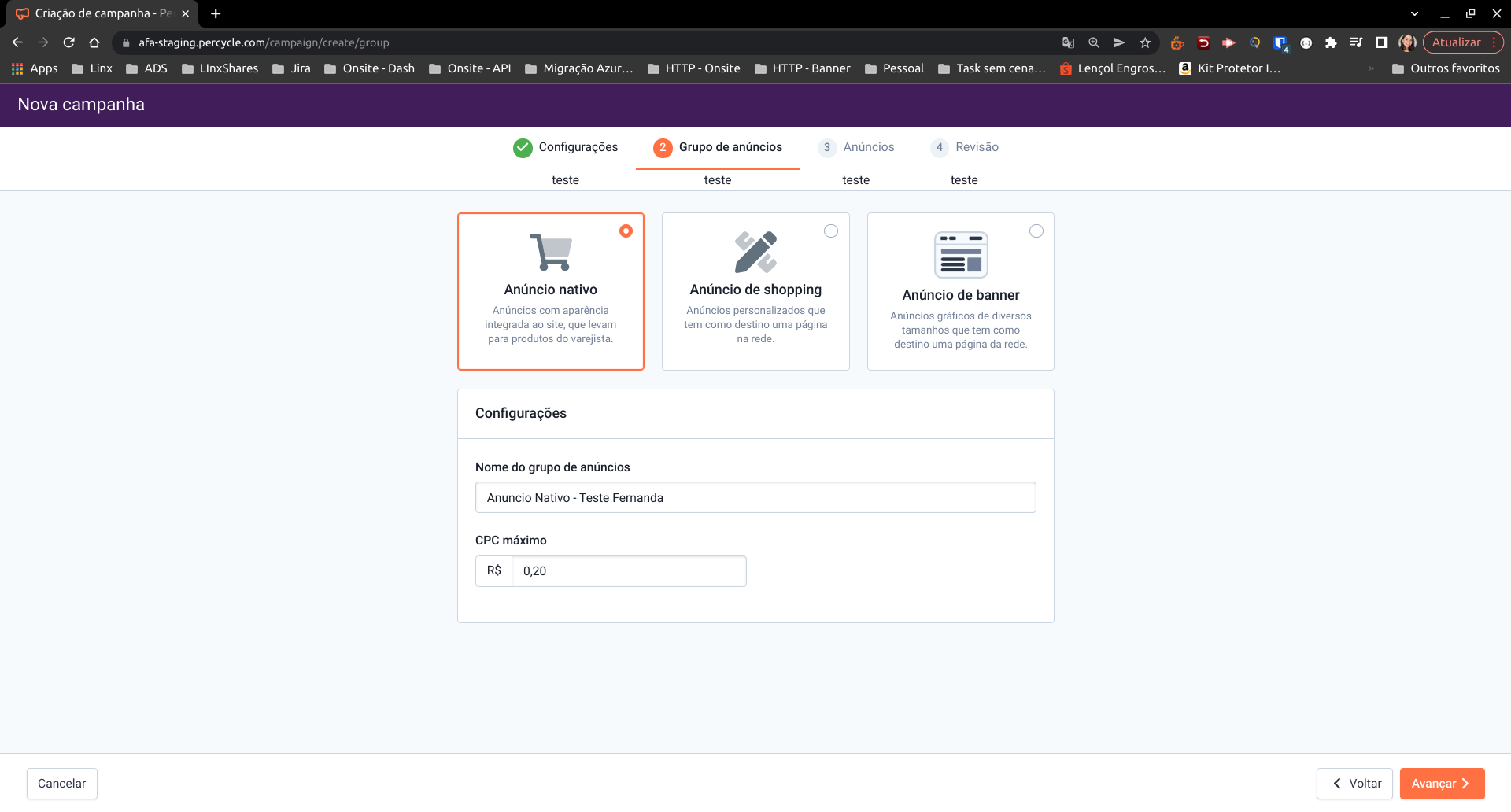Click the banner layout icon
The height and width of the screenshot is (812, 1511).
[961, 255]
